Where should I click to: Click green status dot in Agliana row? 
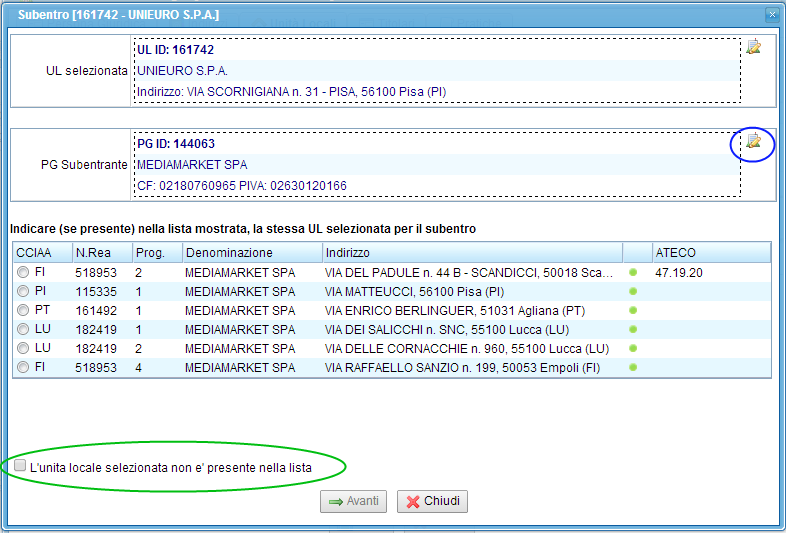[633, 310]
